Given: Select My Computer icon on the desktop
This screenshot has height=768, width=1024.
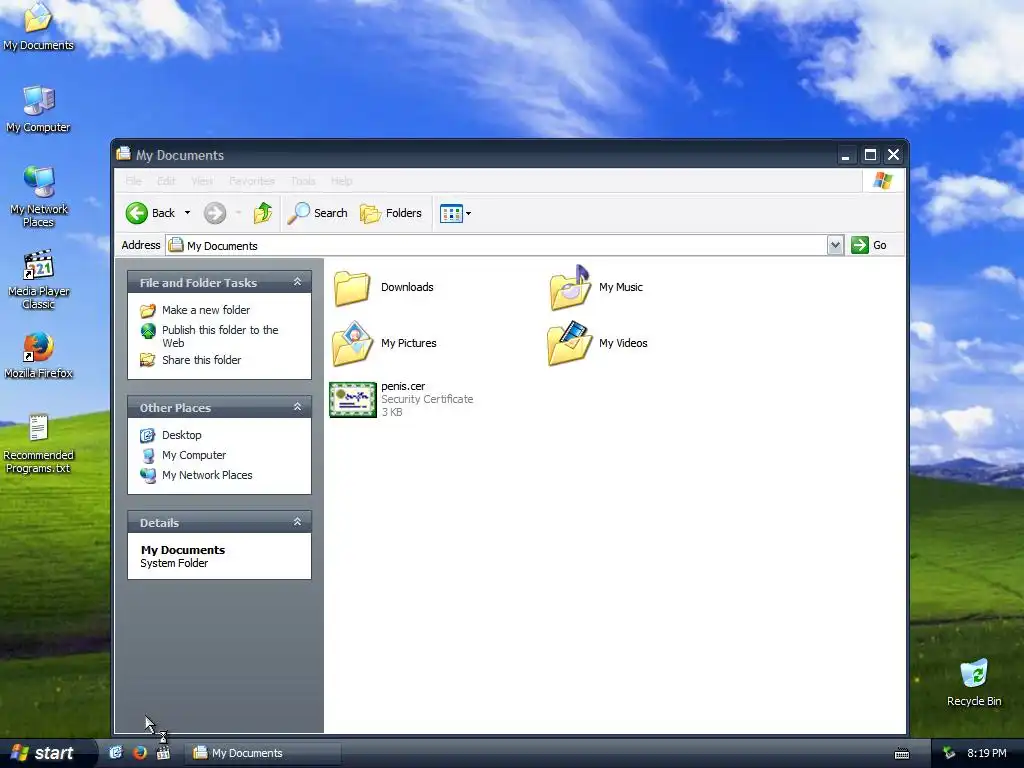Looking at the screenshot, I should coord(39,109).
